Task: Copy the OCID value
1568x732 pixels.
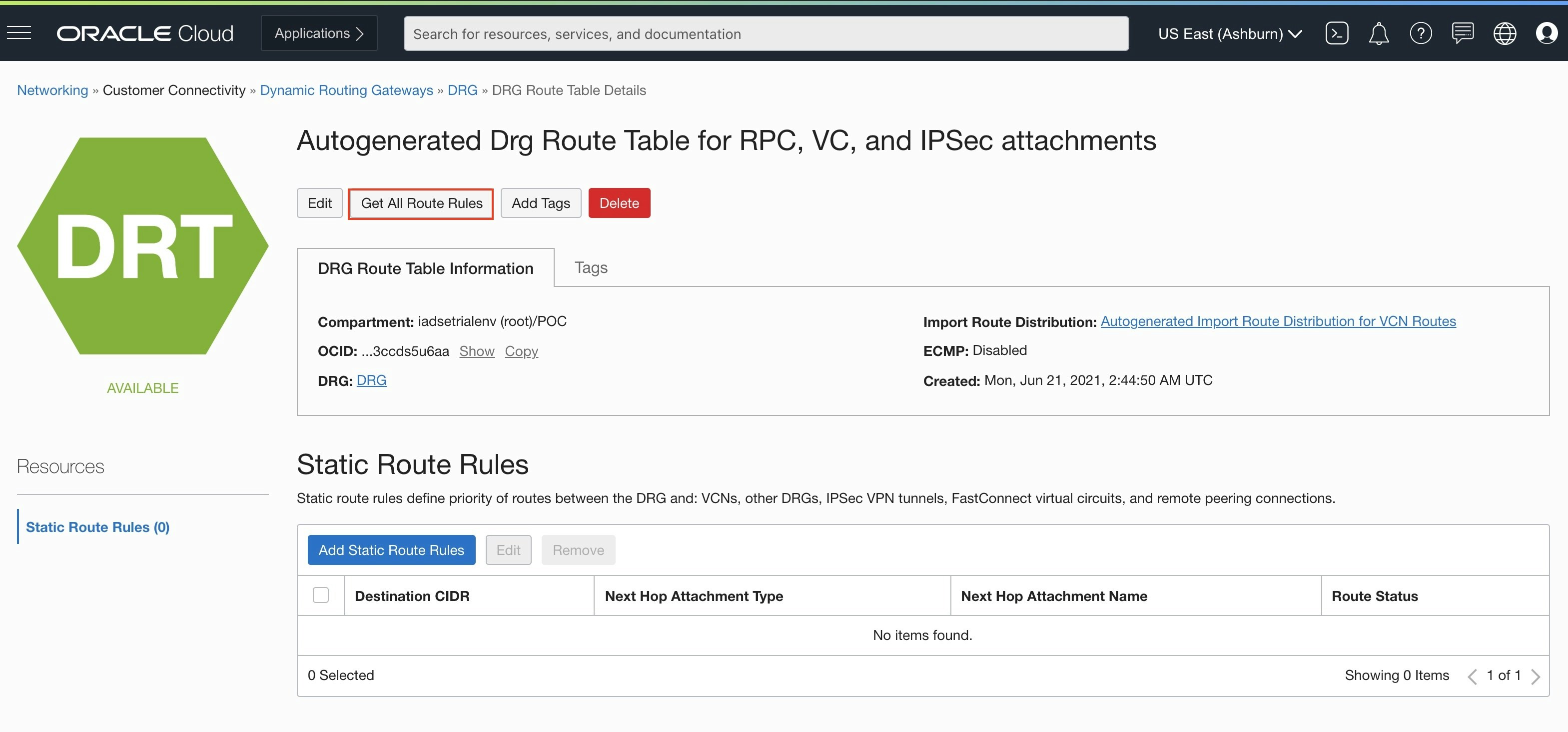Action: point(521,351)
